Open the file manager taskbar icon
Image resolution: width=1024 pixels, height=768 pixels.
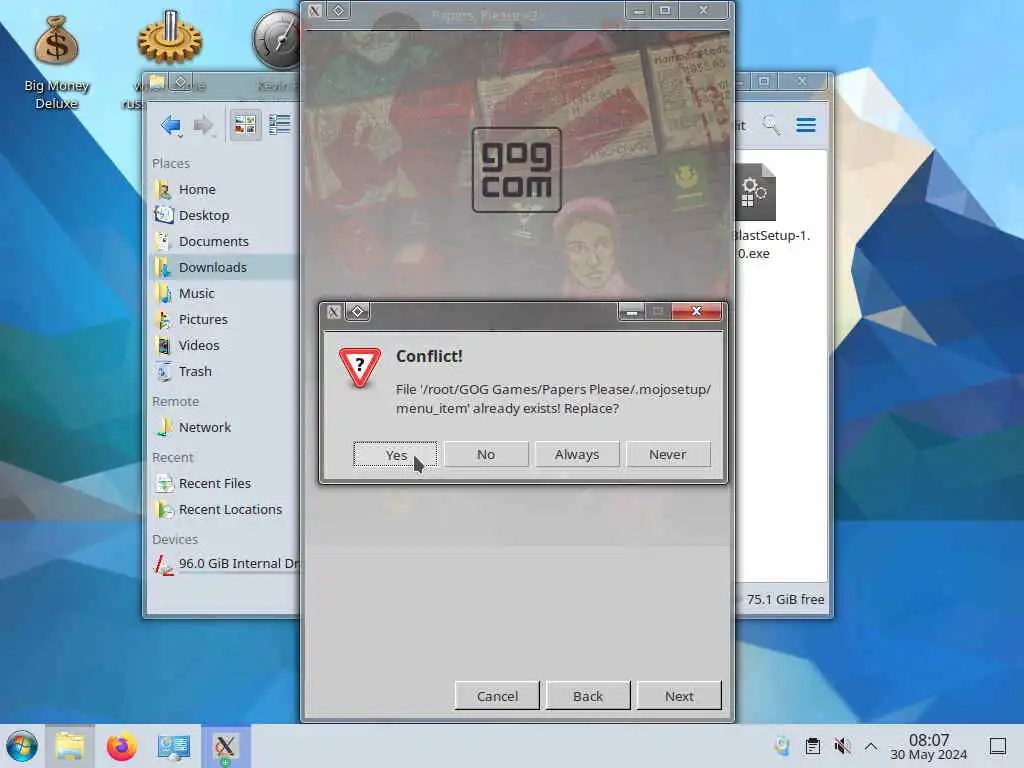coord(70,746)
